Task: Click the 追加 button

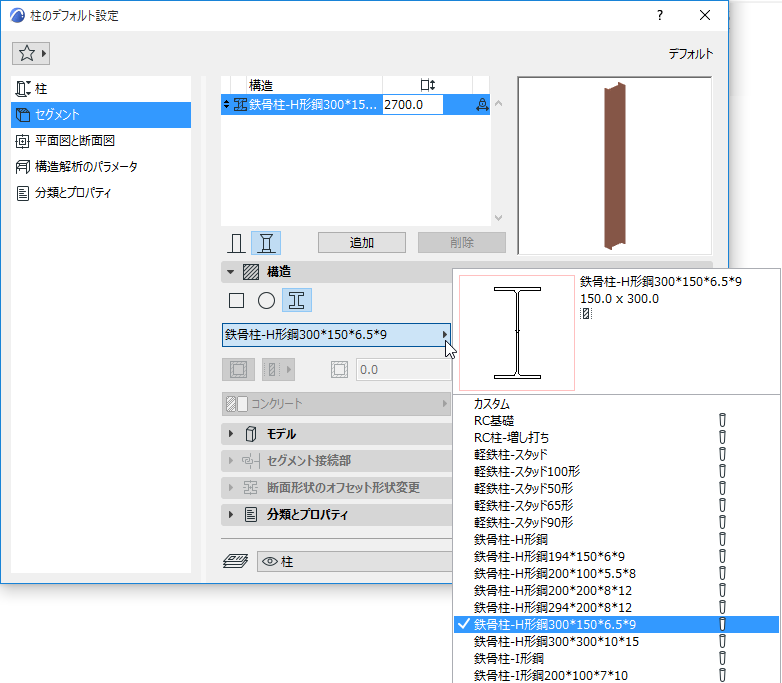Action: (362, 242)
